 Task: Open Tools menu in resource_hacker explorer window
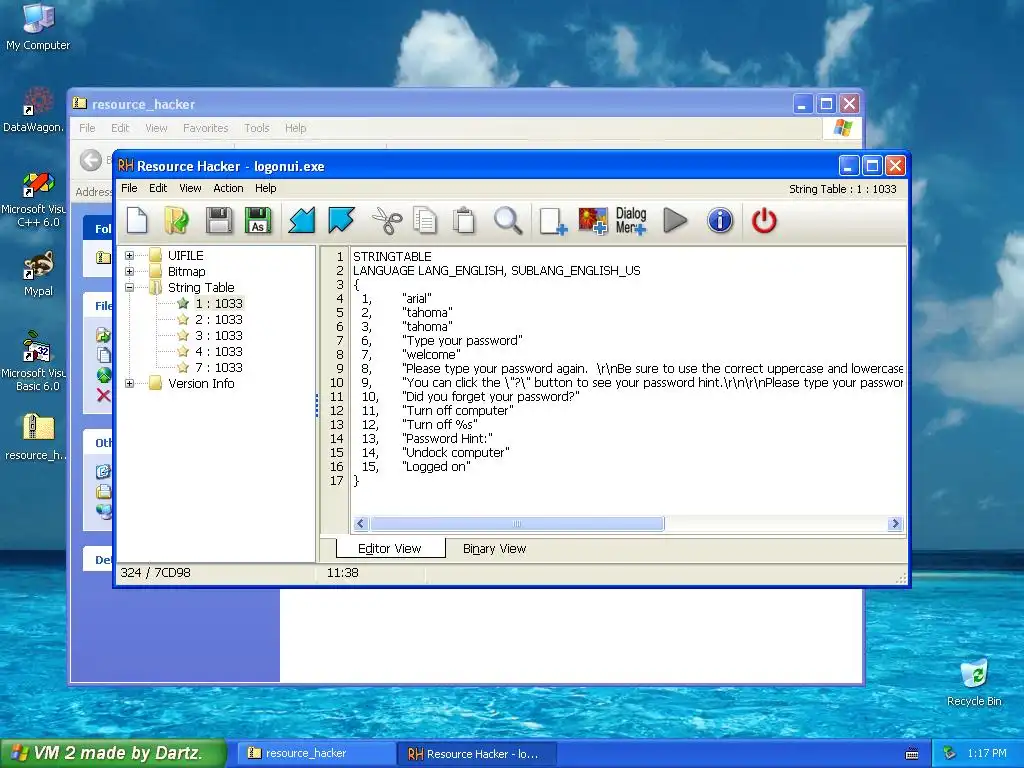[257, 128]
